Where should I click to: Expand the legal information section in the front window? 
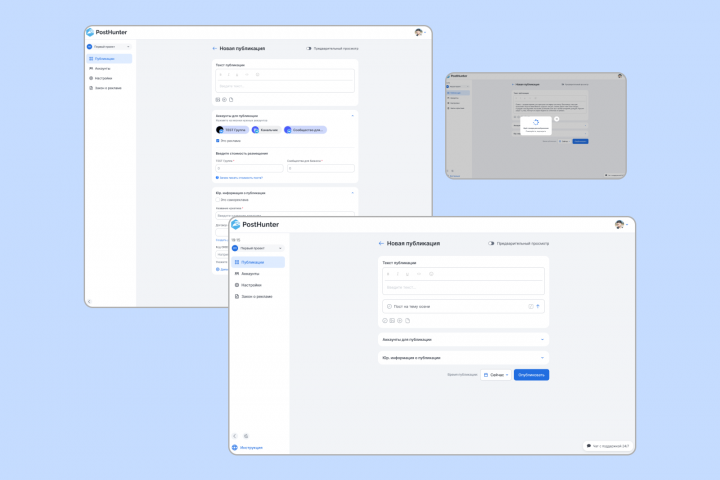point(463,358)
